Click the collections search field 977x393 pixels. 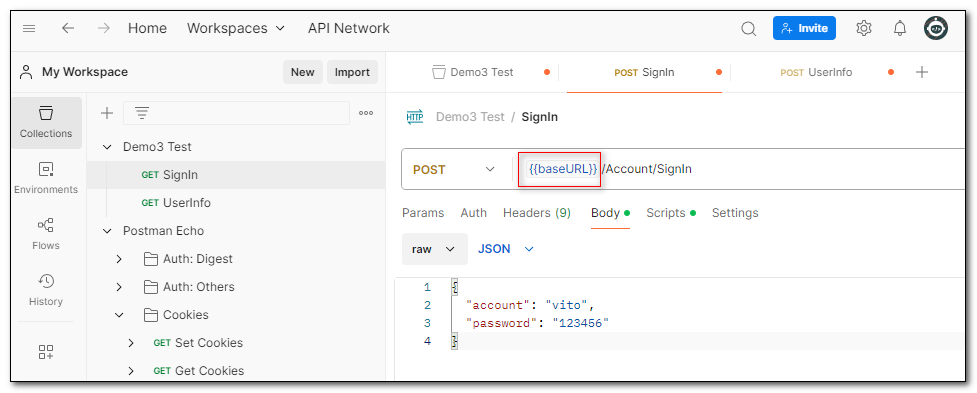point(237,113)
